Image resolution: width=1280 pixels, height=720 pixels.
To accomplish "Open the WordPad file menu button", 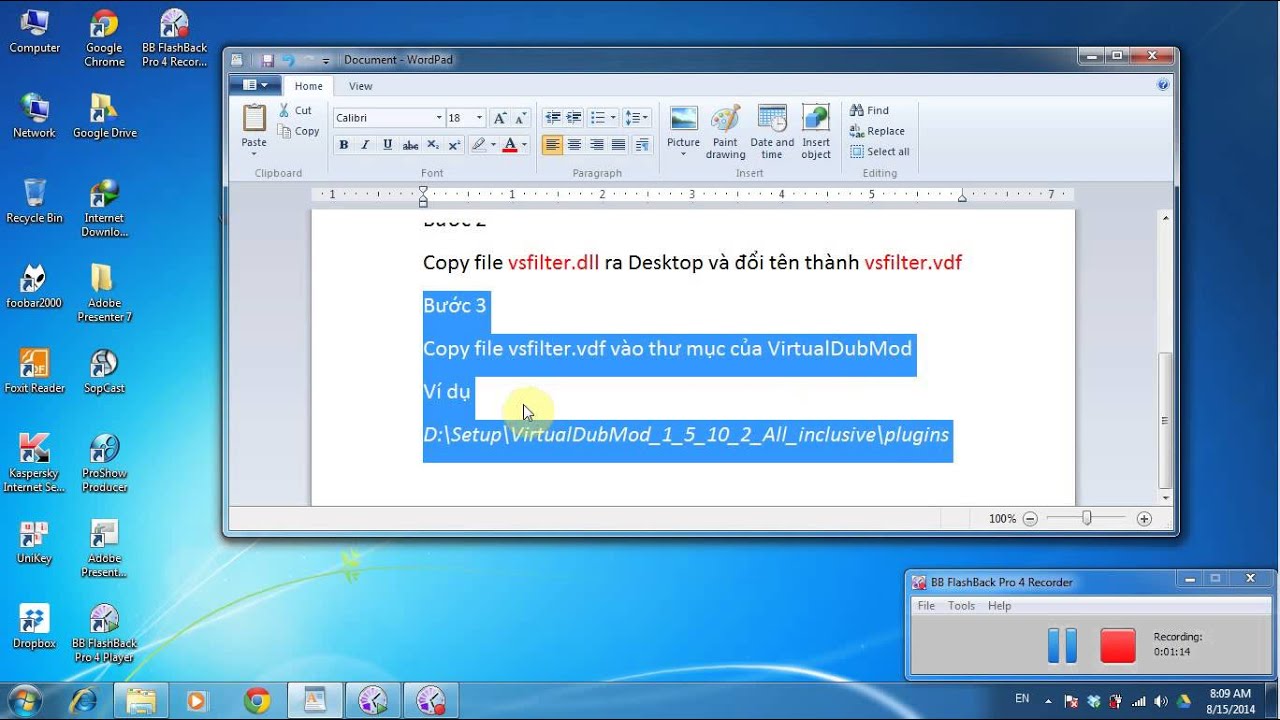I will pos(255,86).
